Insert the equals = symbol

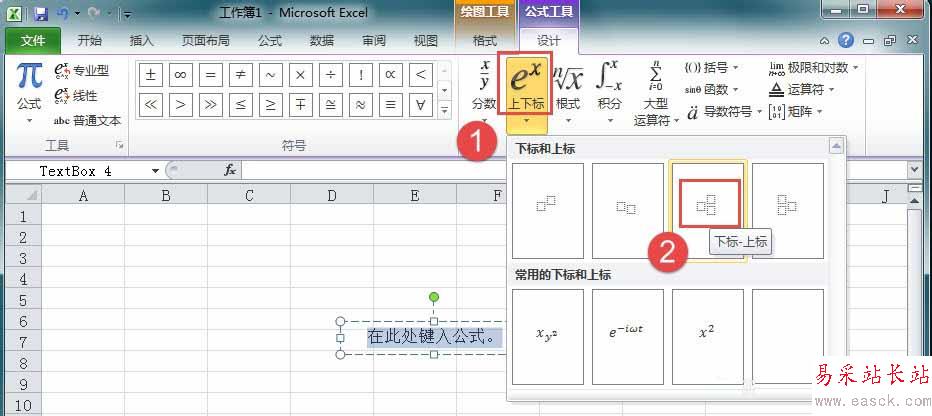coord(210,75)
